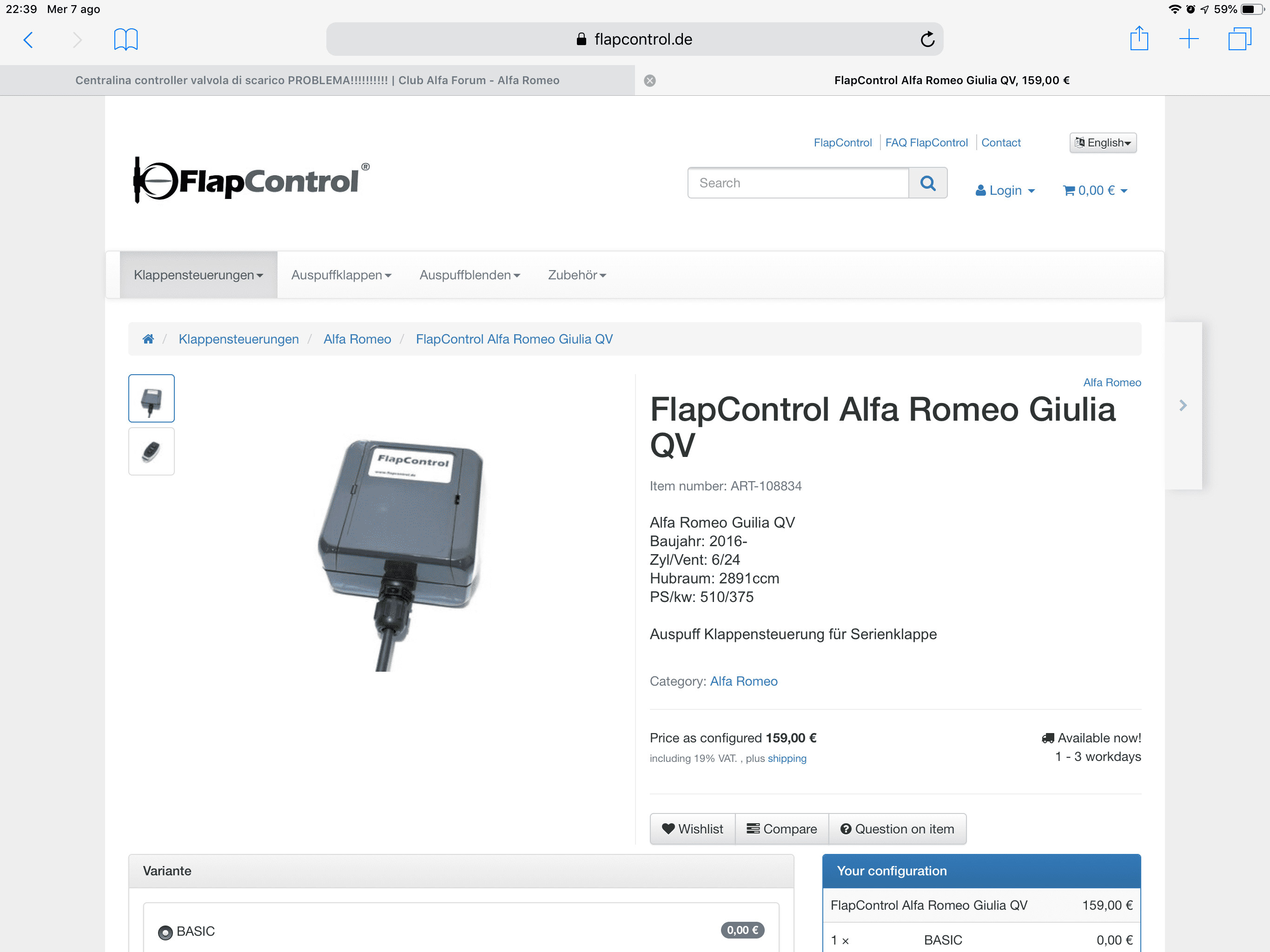Tap the Safari back arrow
This screenshot has height=952, width=1270.
click(x=28, y=40)
